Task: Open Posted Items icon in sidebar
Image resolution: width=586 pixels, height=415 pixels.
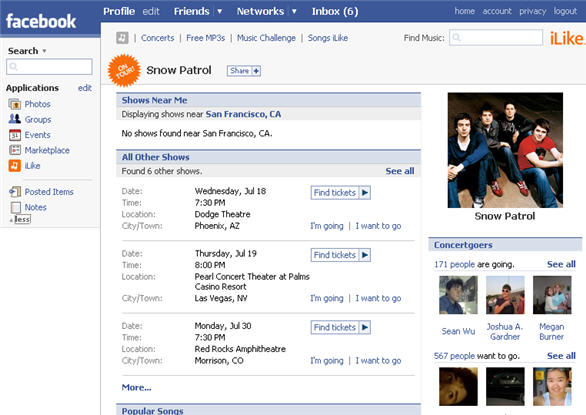Action: 15,191
